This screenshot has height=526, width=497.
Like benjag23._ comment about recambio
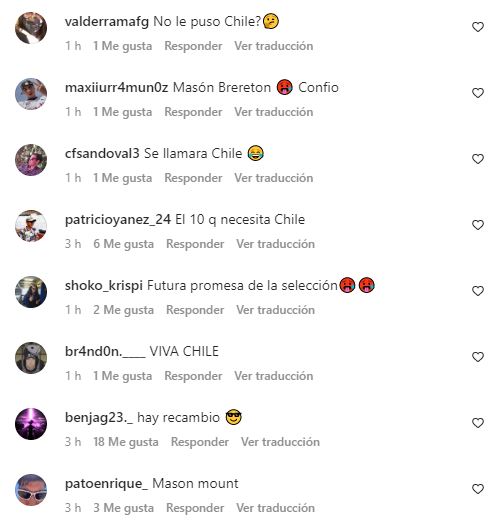click(x=478, y=423)
